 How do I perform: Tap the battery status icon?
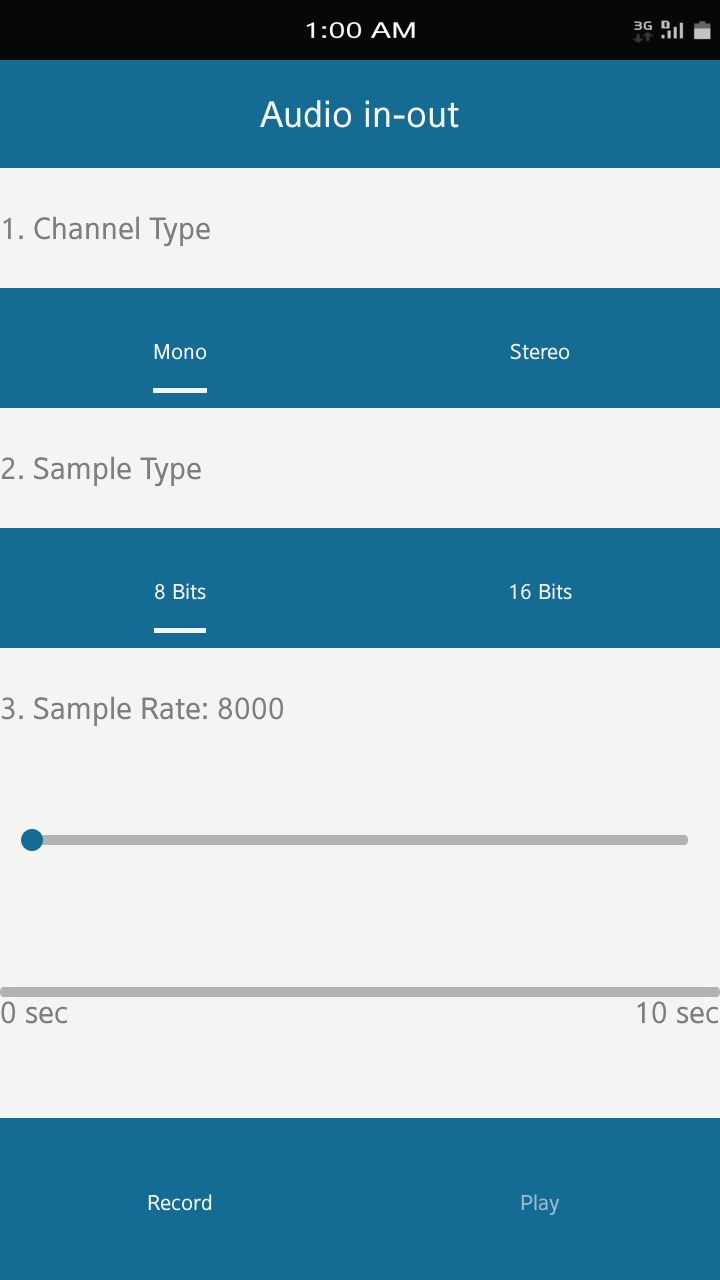click(702, 31)
